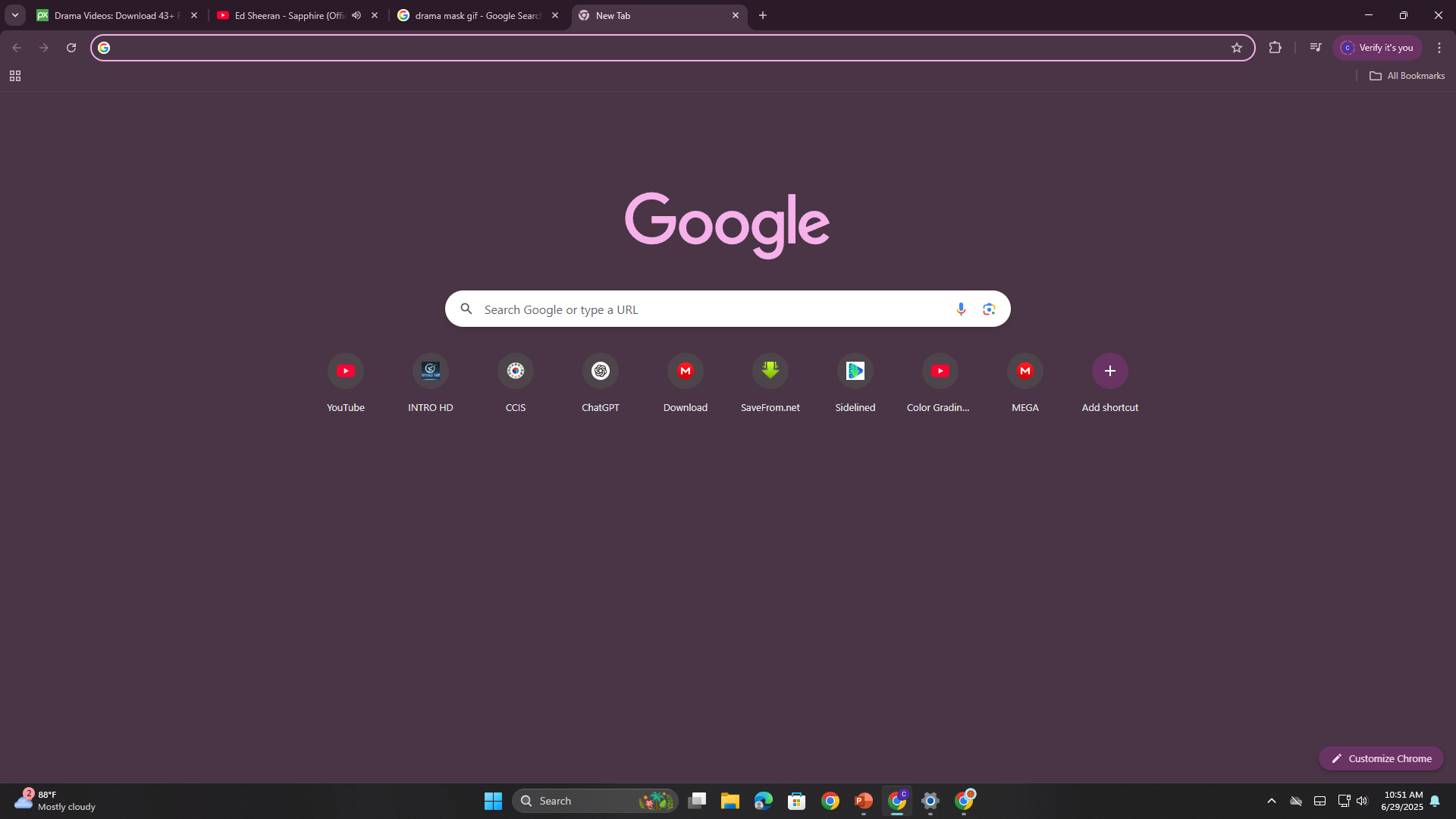The image size is (1456, 819).
Task: Open the Extensions puzzle icon
Action: click(1275, 48)
